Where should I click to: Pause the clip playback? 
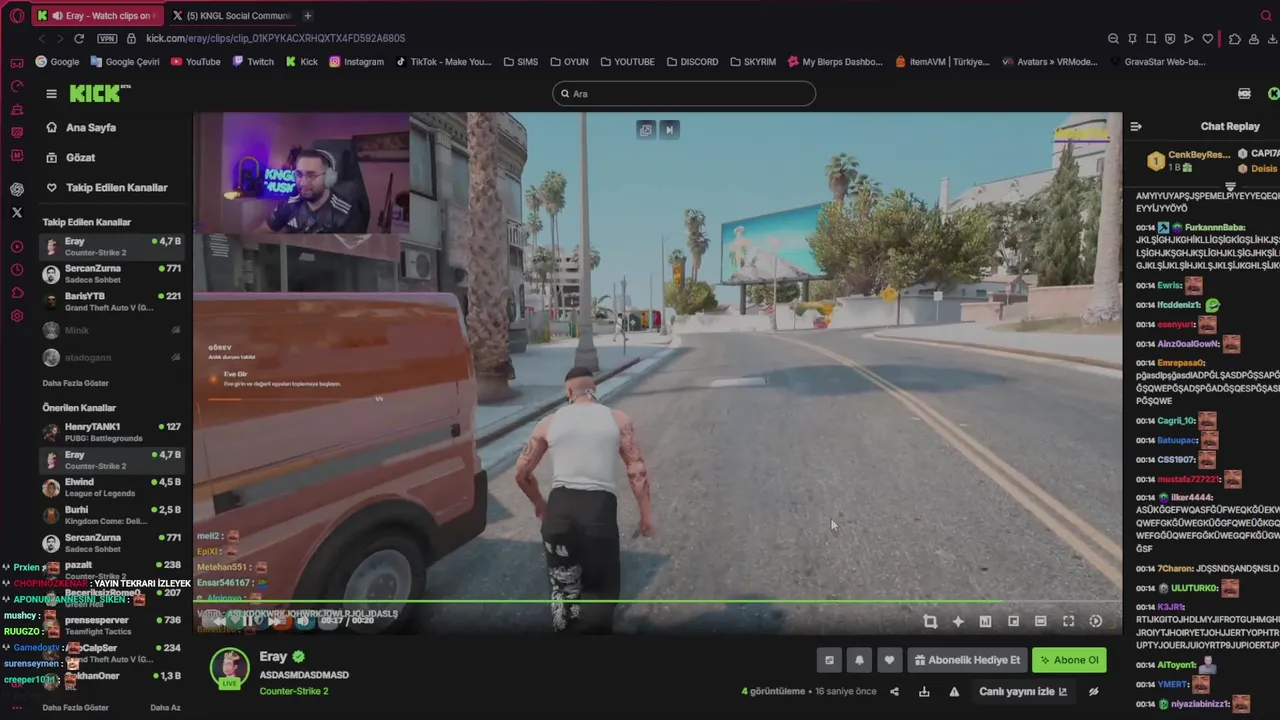248,621
